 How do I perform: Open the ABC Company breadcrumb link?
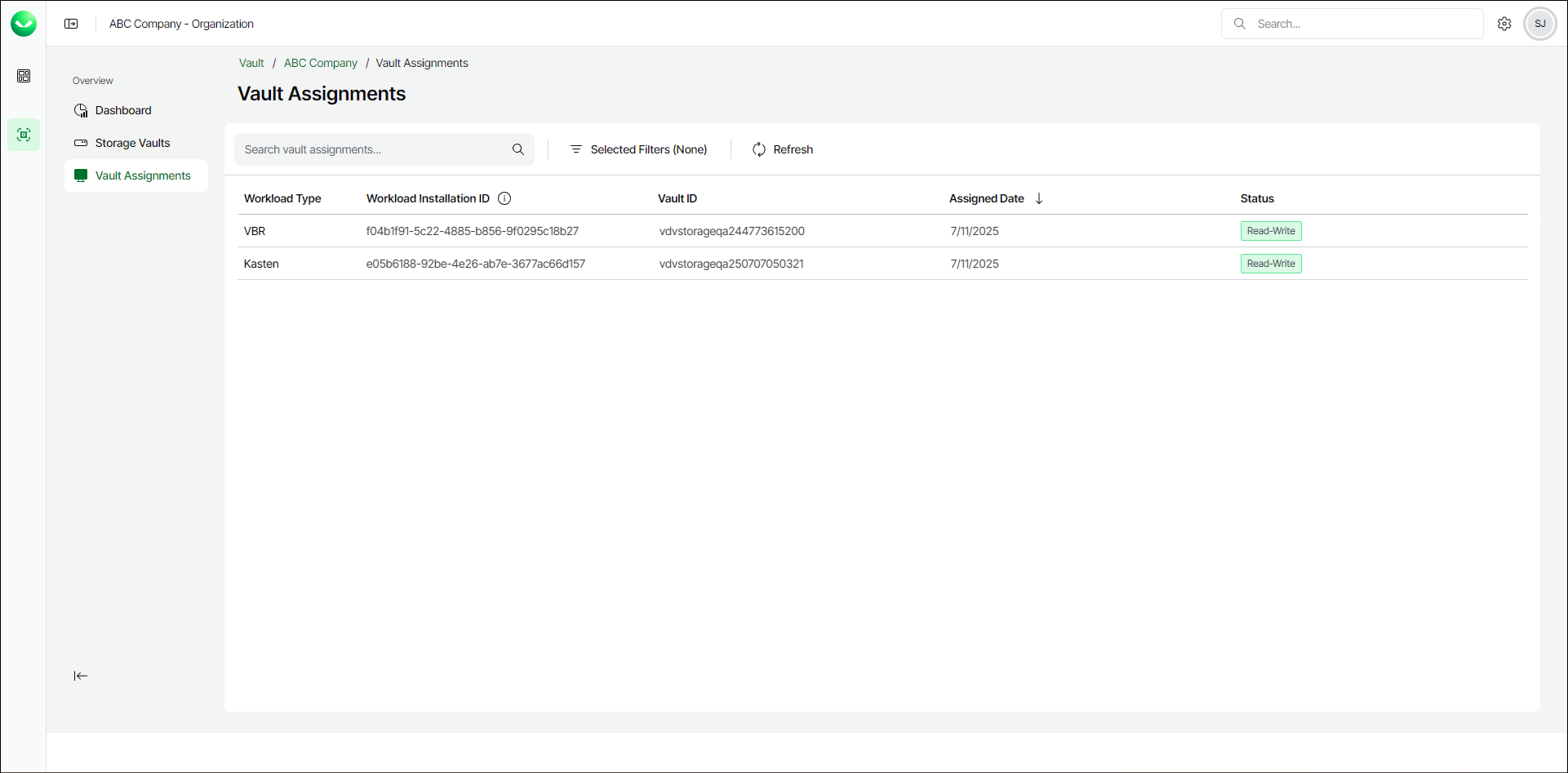(321, 63)
